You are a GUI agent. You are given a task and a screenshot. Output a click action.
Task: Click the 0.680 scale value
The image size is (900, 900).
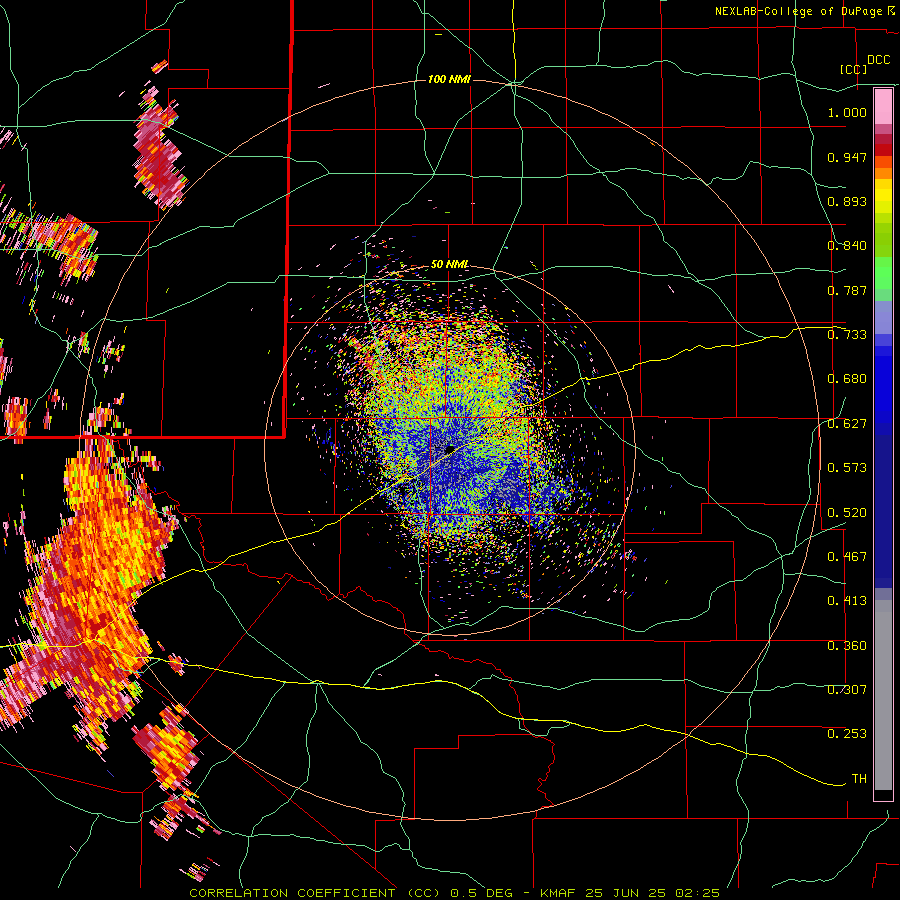coord(847,379)
